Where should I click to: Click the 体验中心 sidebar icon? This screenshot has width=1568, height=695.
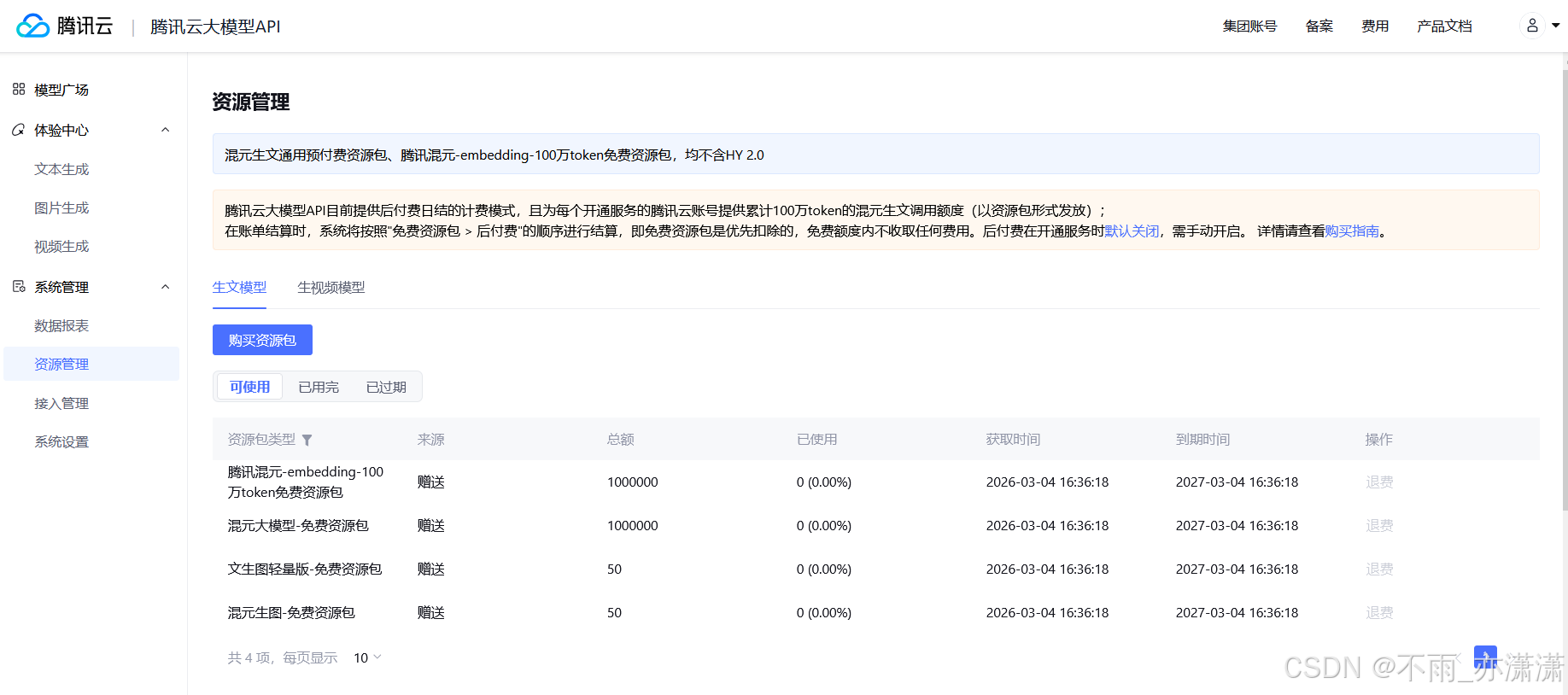click(19, 130)
